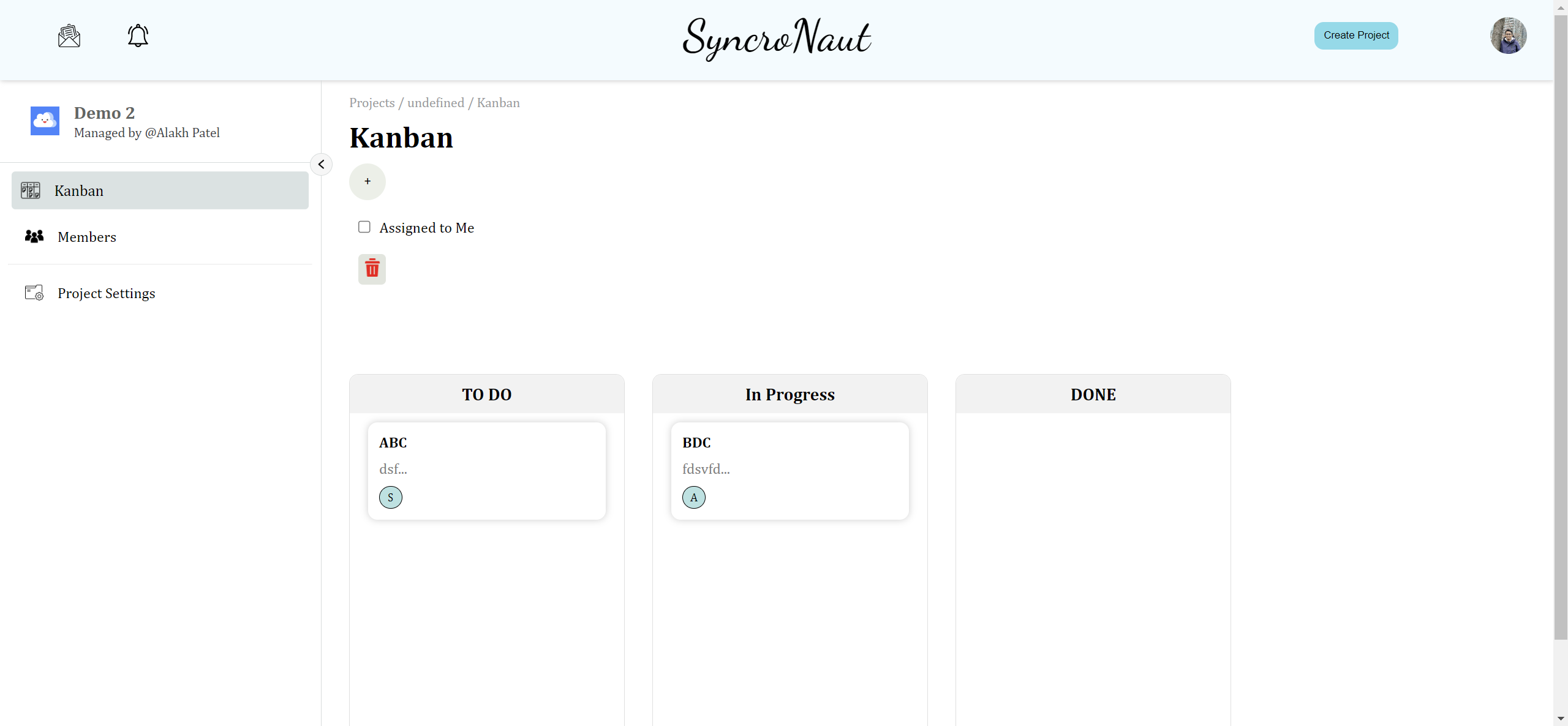The image size is (1568, 726).
Task: Click the vertical page scrollbar
Action: coord(1560,324)
